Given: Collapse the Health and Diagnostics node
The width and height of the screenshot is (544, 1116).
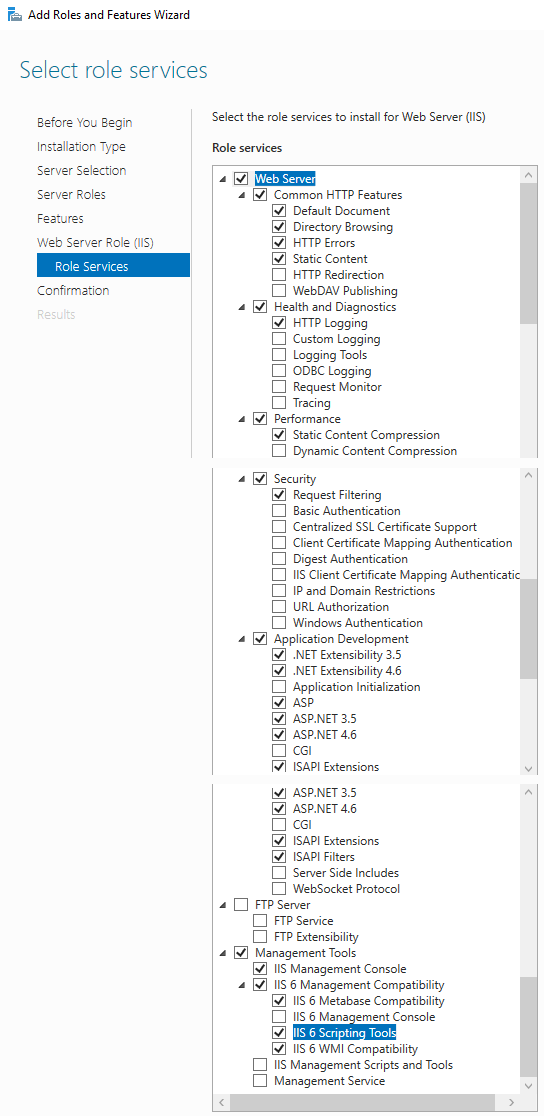Looking at the screenshot, I should coord(242,307).
